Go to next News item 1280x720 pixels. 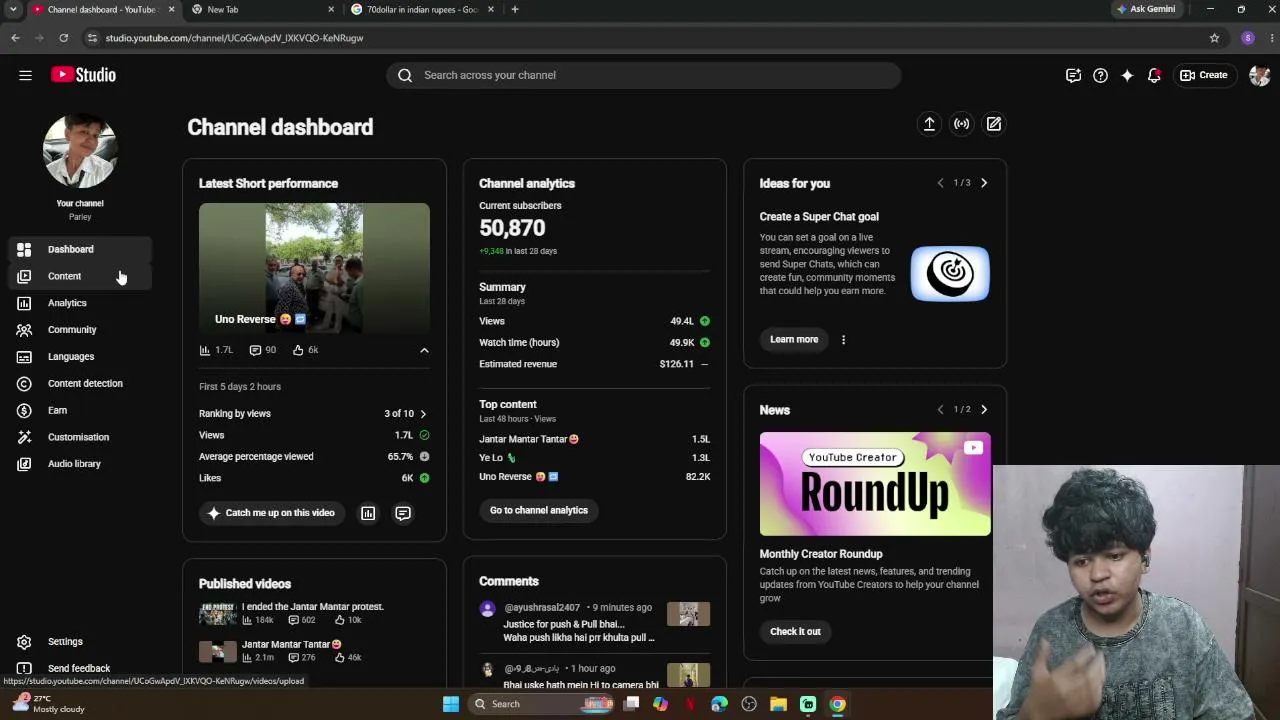coord(984,409)
